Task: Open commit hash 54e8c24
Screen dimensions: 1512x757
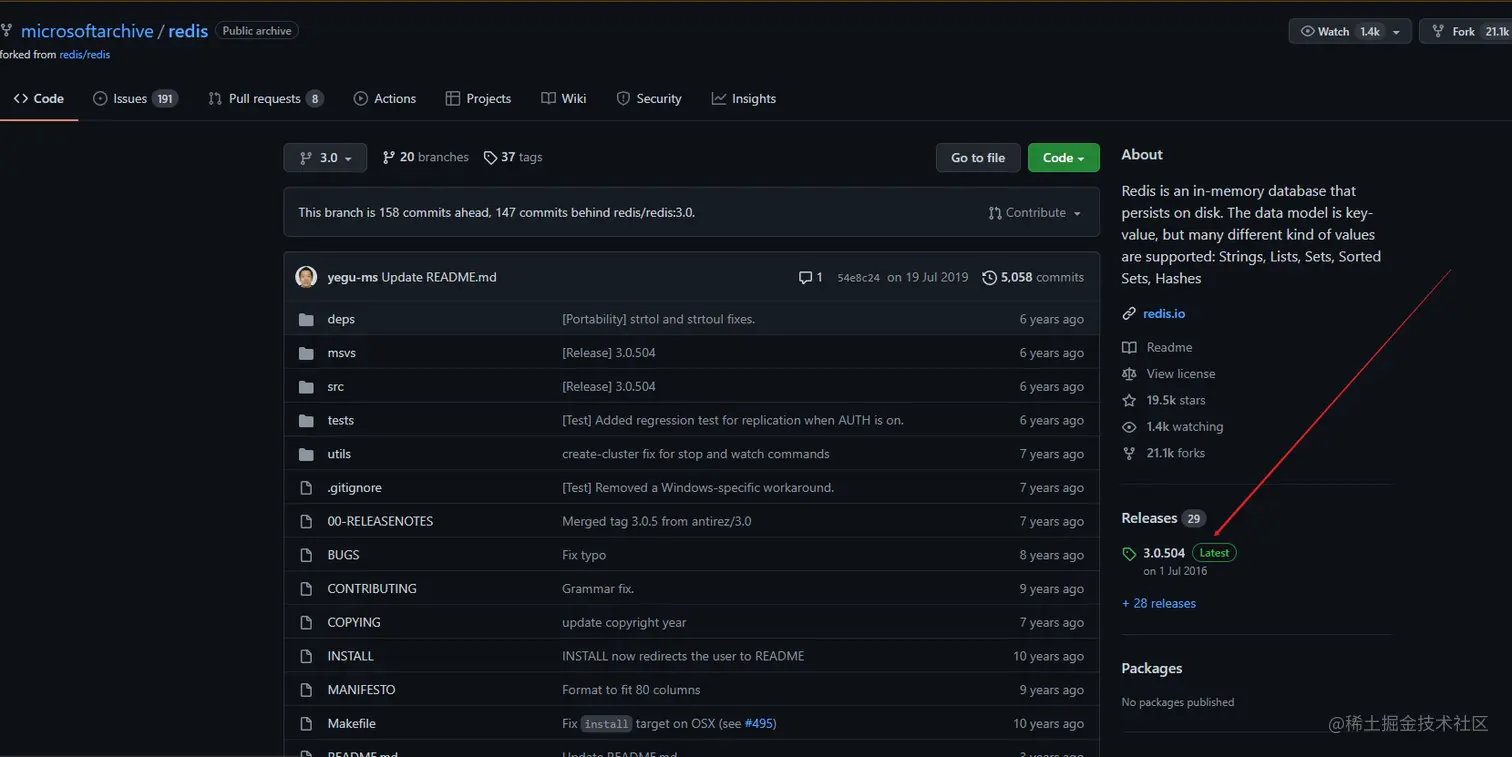Action: tap(859, 278)
